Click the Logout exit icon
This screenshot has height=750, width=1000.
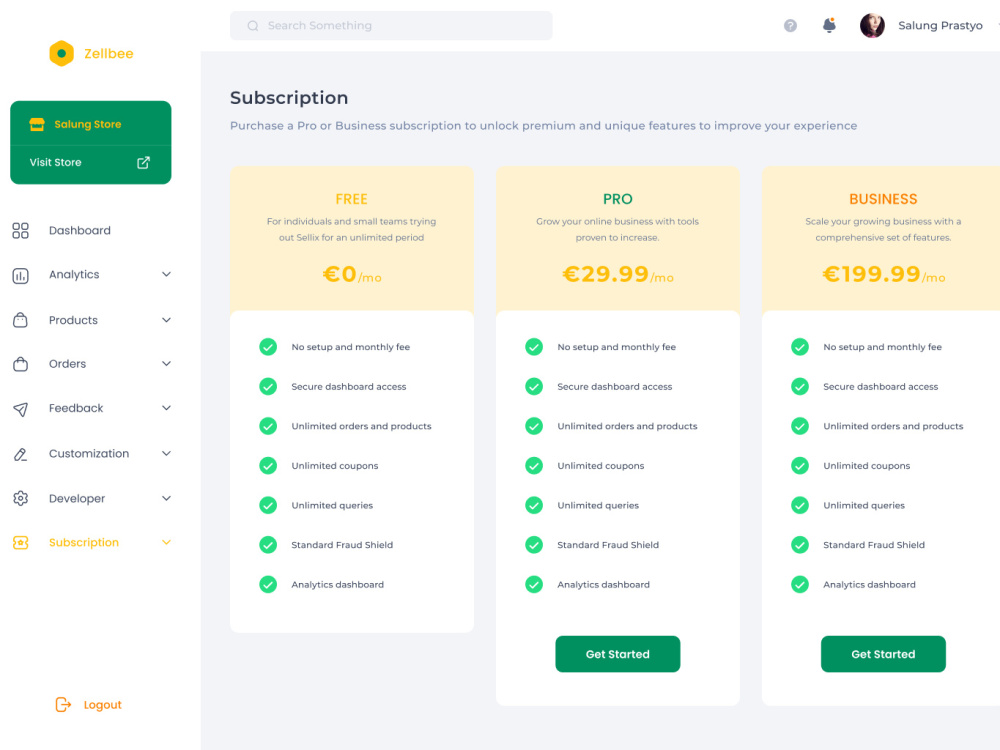63,705
